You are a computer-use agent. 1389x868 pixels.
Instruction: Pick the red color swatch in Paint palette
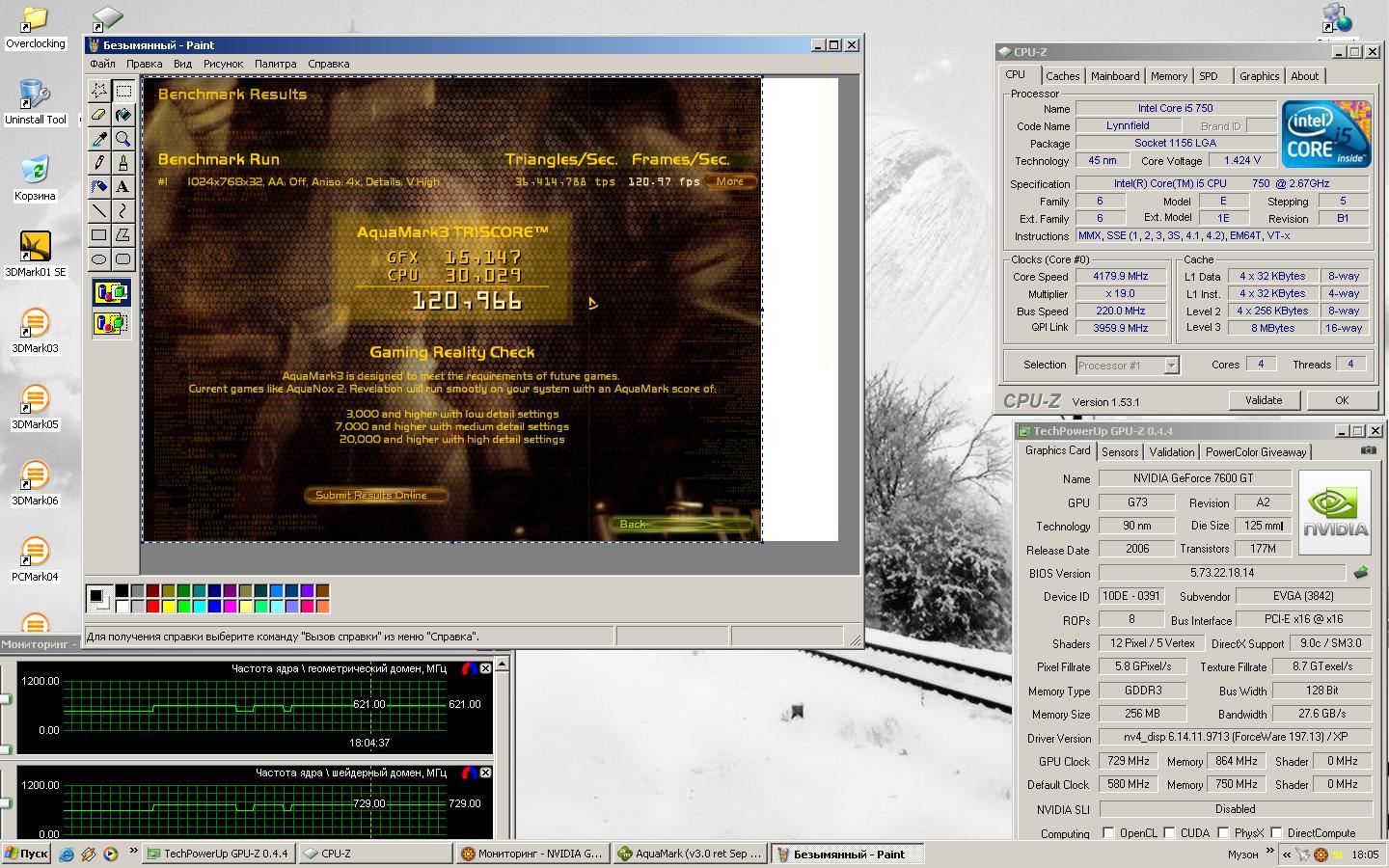(x=152, y=607)
